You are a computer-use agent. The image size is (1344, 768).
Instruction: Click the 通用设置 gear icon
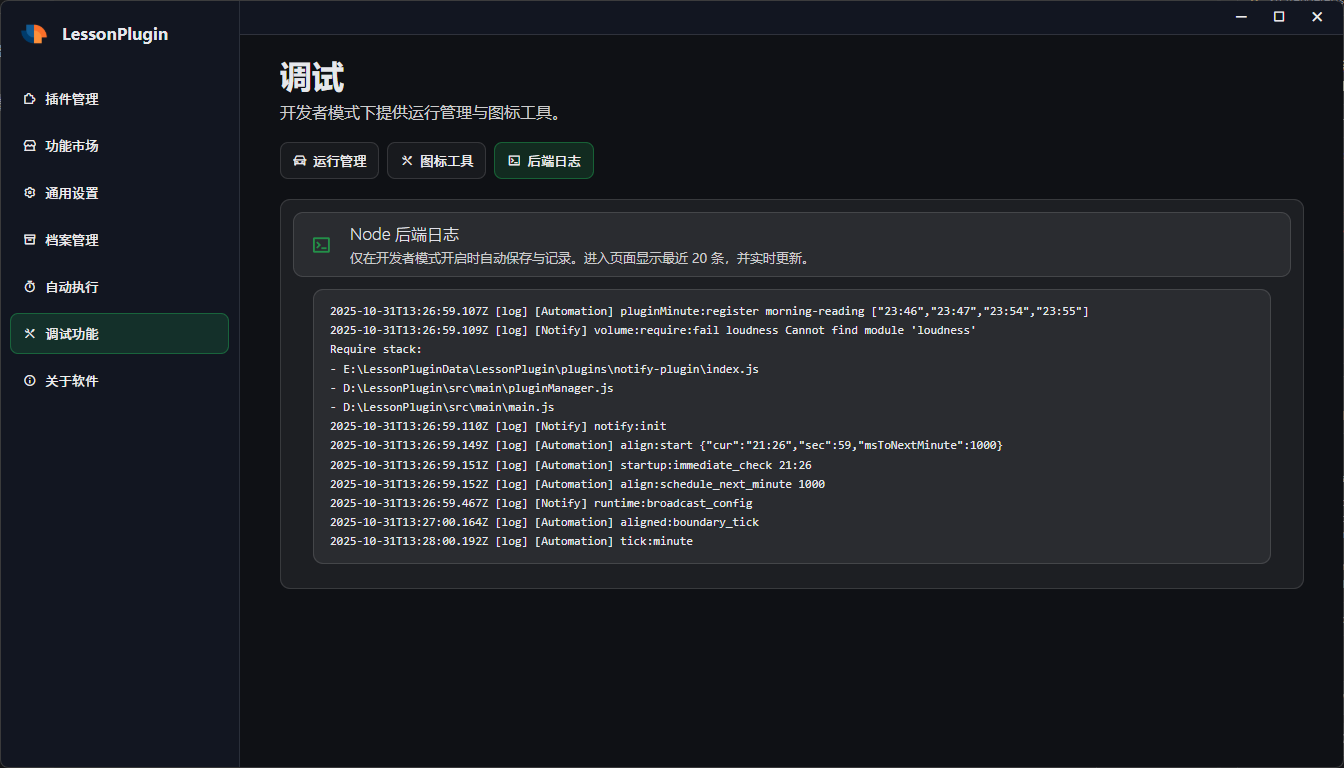click(x=30, y=193)
